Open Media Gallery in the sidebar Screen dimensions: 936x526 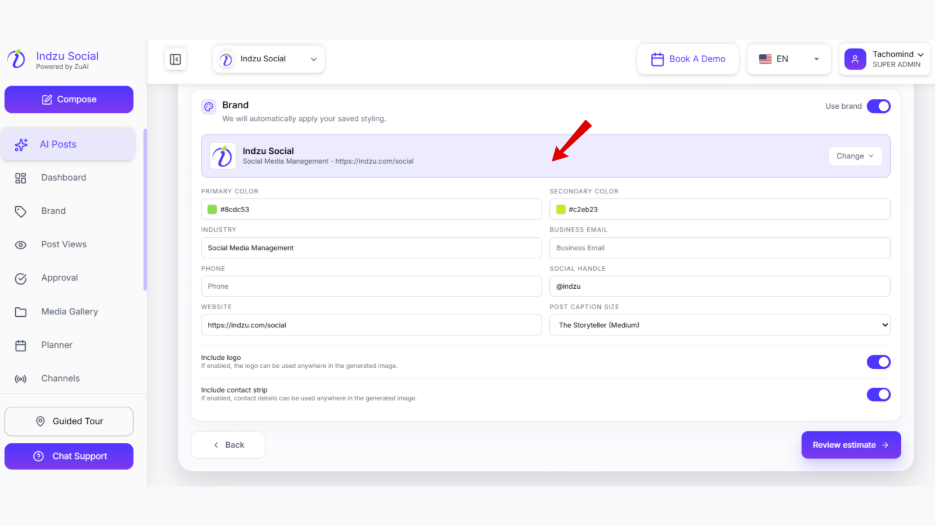68,312
